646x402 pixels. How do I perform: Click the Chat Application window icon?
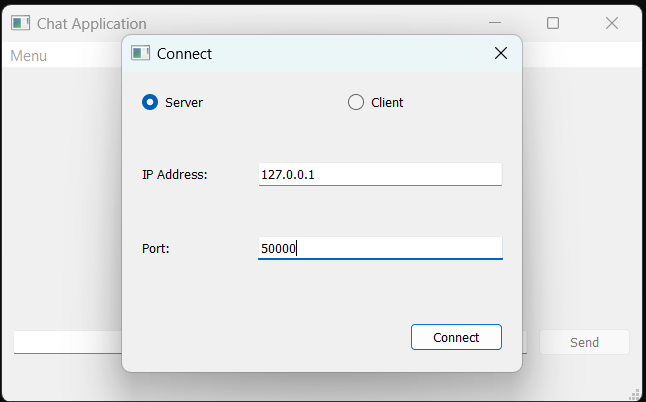click(x=21, y=23)
